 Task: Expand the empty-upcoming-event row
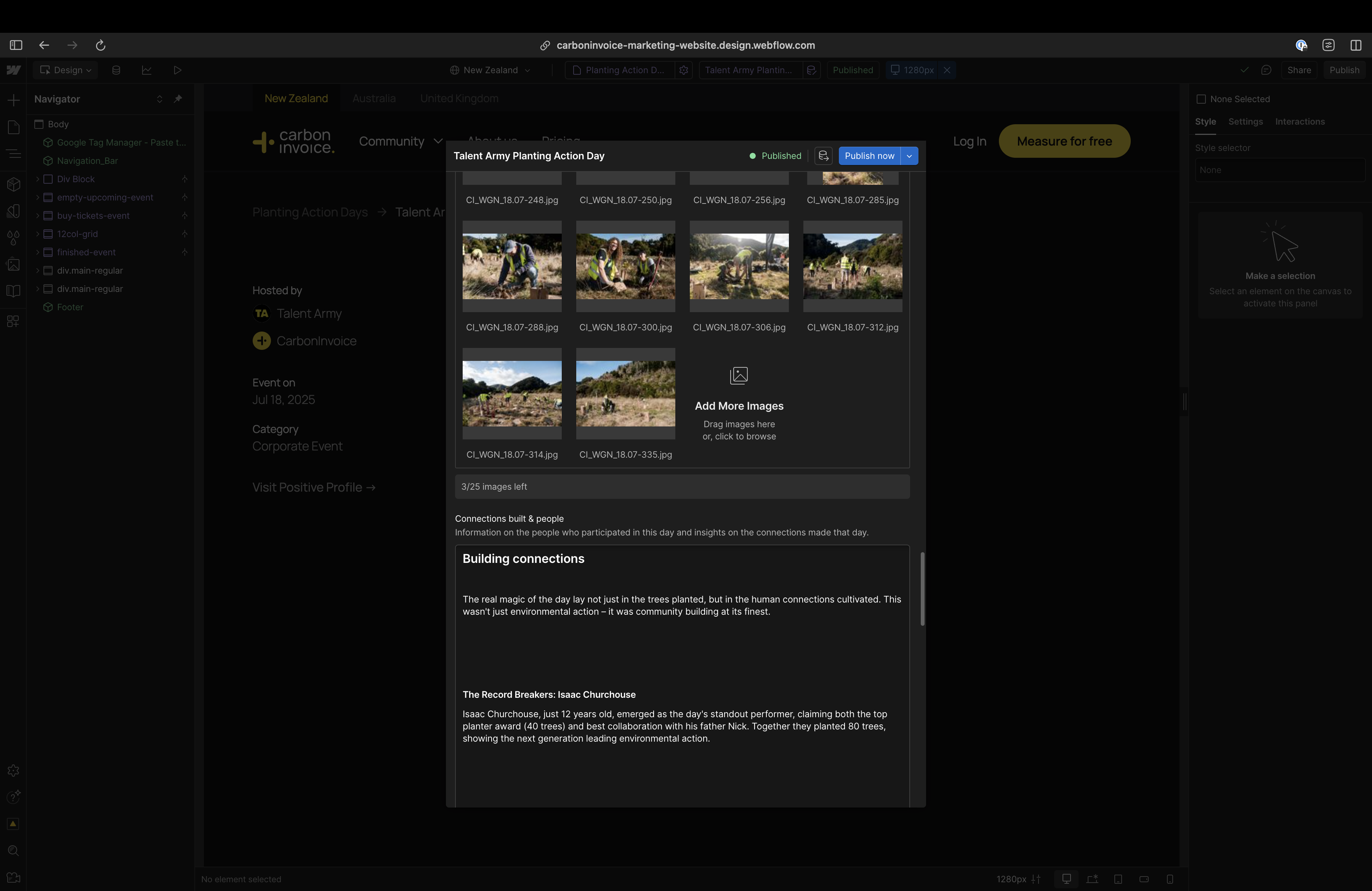tap(37, 198)
